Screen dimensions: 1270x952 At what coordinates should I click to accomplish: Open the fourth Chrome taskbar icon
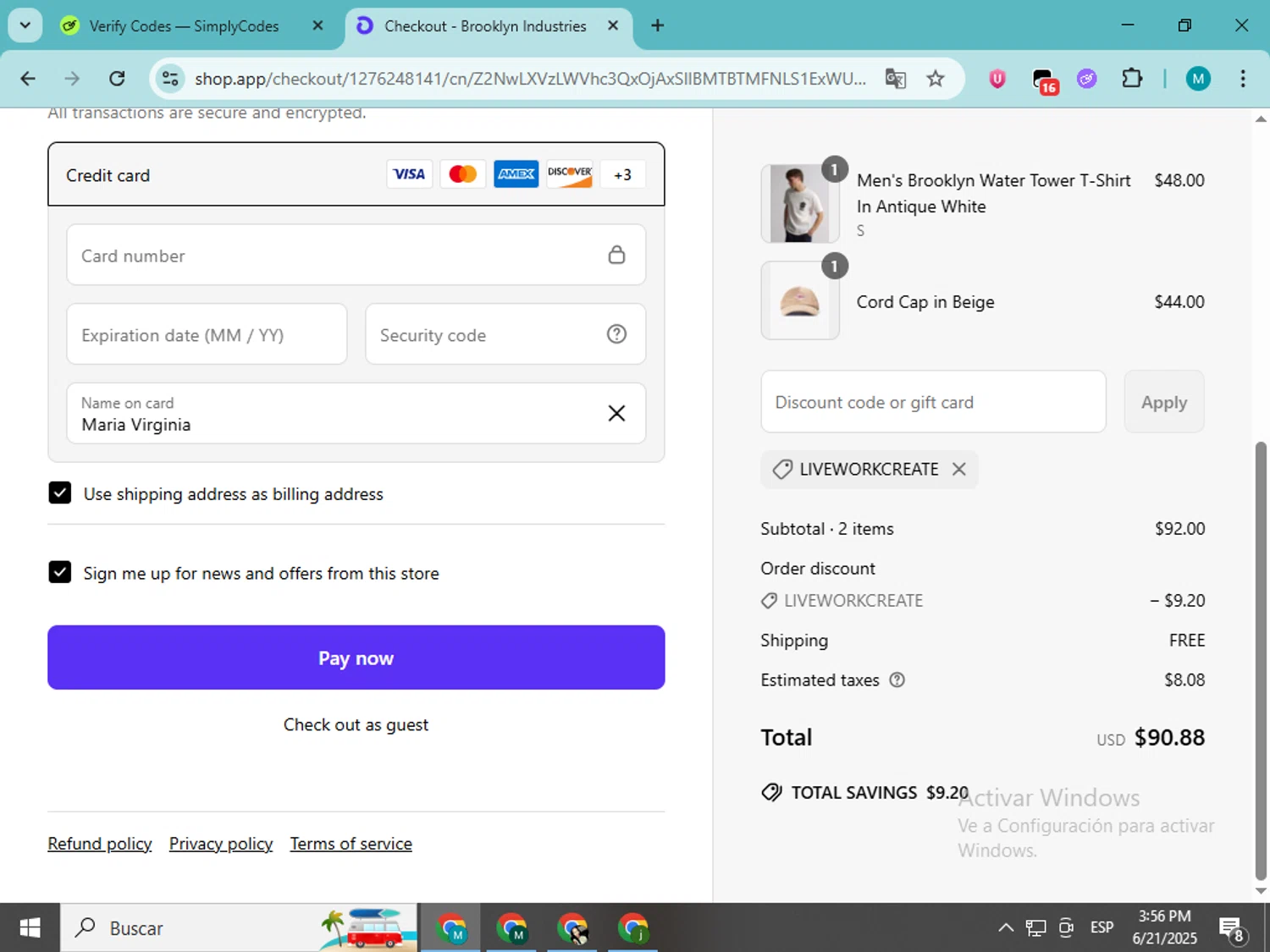(x=632, y=928)
